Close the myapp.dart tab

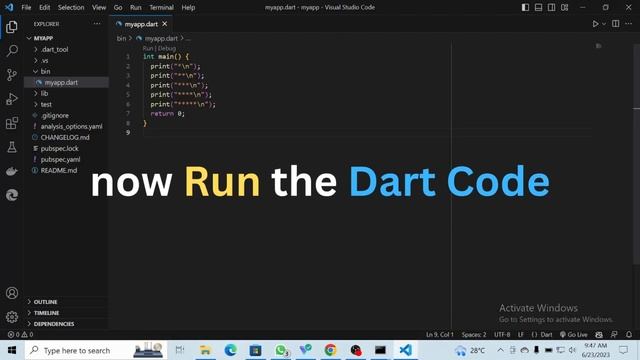click(x=165, y=24)
